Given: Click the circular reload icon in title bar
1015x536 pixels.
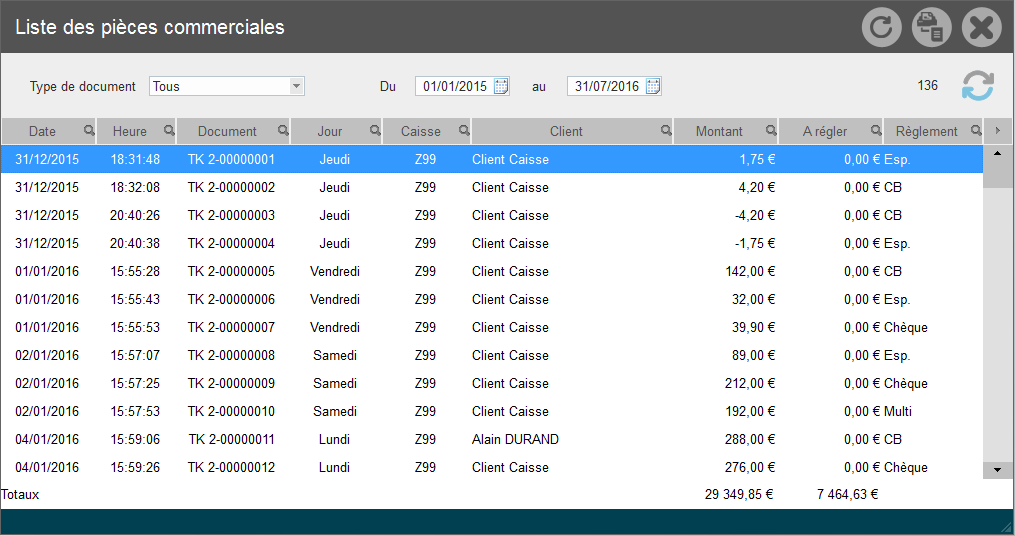Looking at the screenshot, I should tap(881, 27).
